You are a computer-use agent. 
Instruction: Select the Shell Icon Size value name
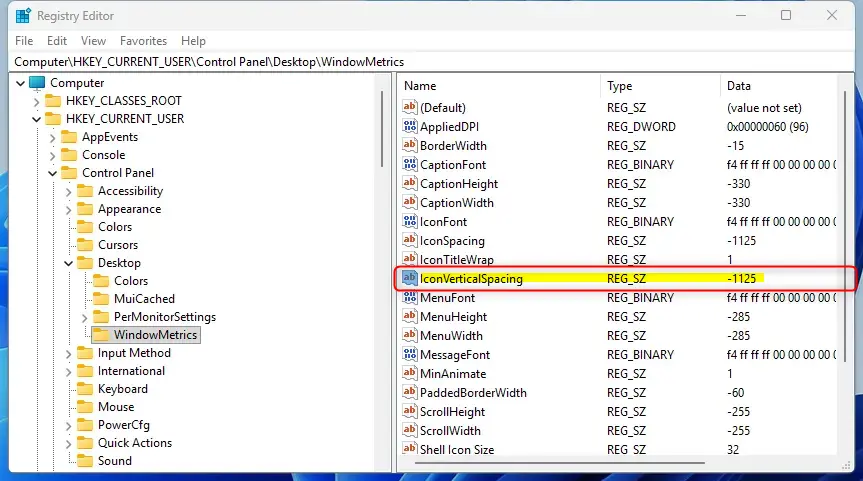click(457, 450)
